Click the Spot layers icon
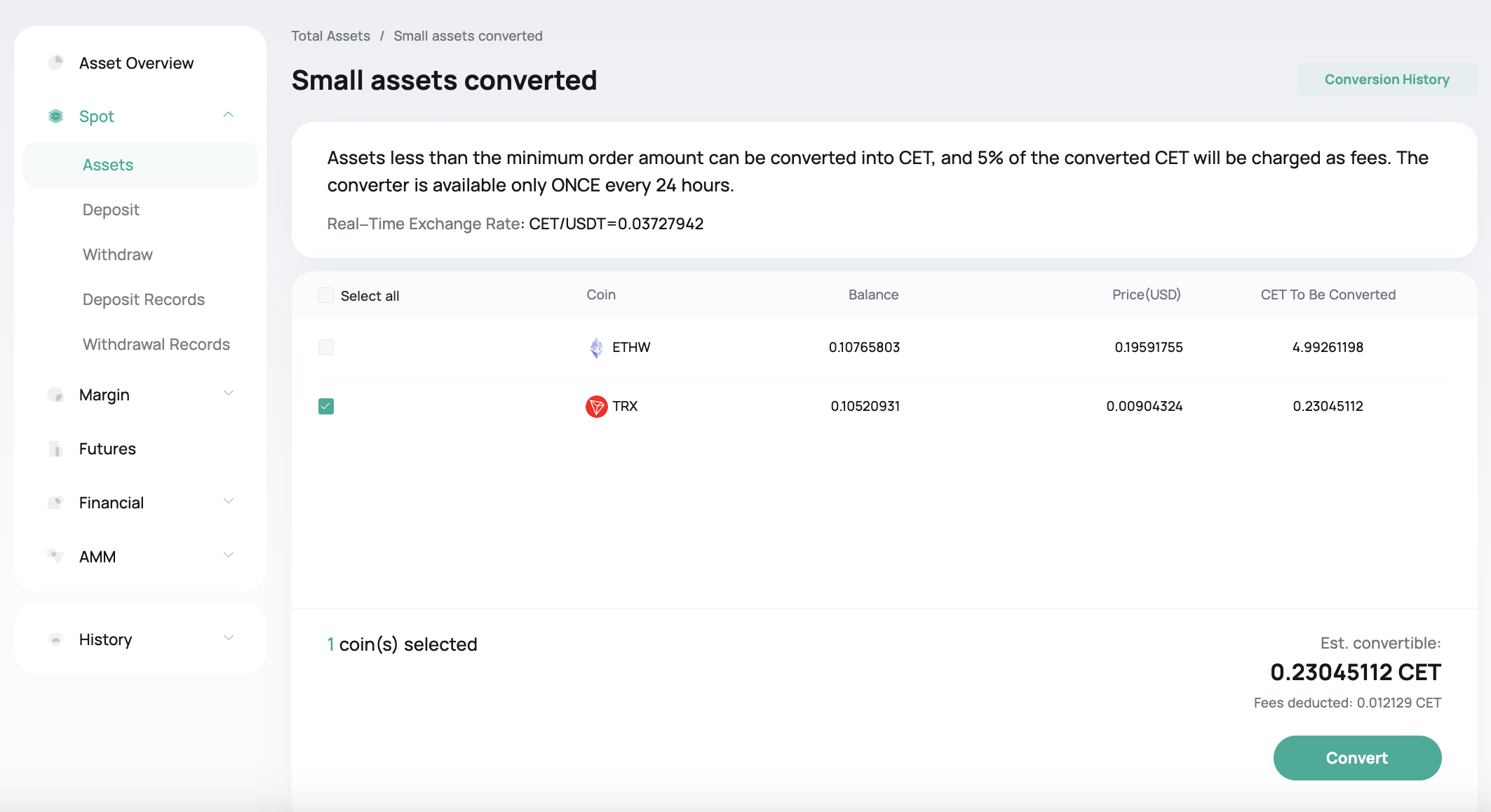 click(55, 116)
